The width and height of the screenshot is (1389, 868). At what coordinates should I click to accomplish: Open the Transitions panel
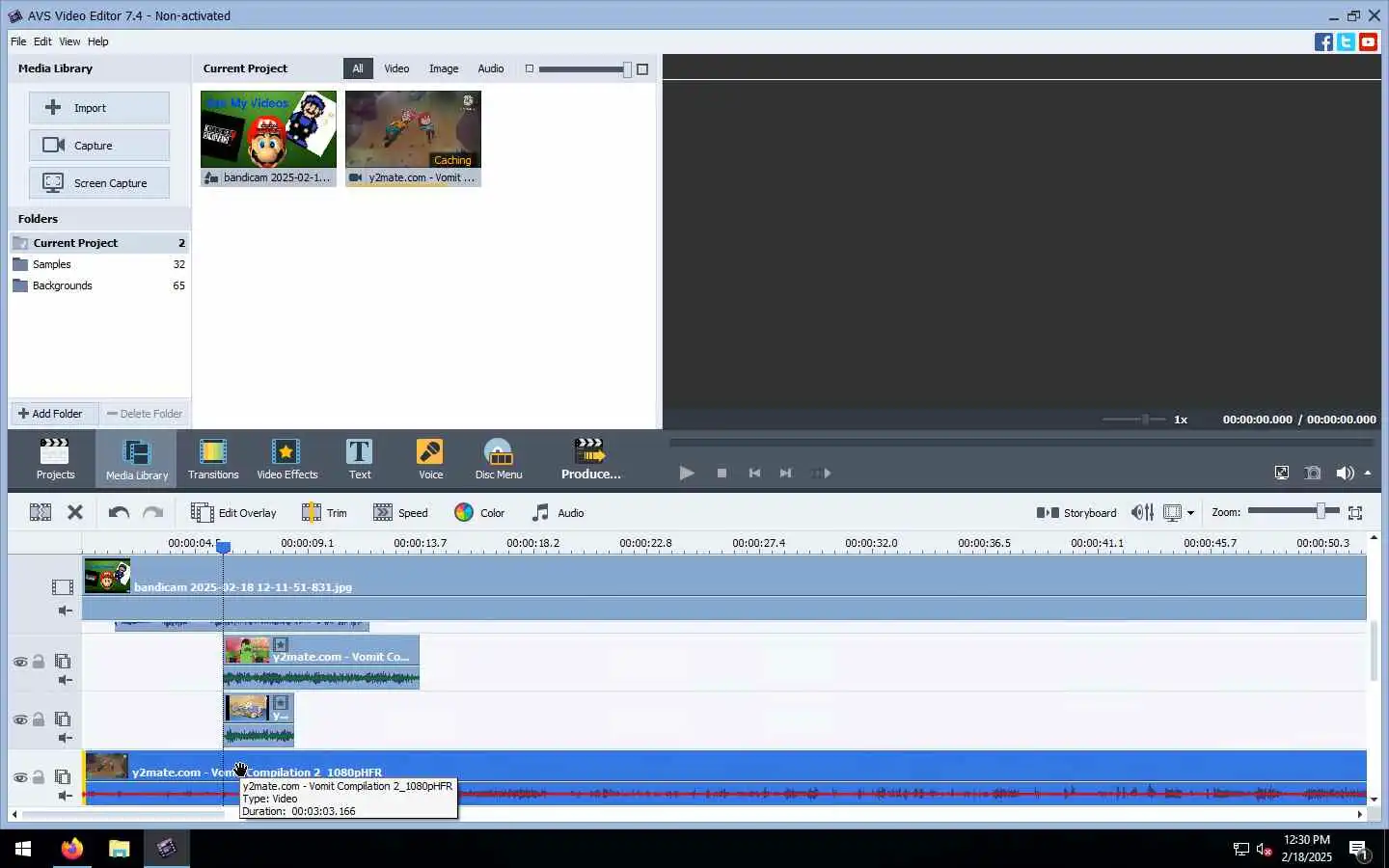213,459
